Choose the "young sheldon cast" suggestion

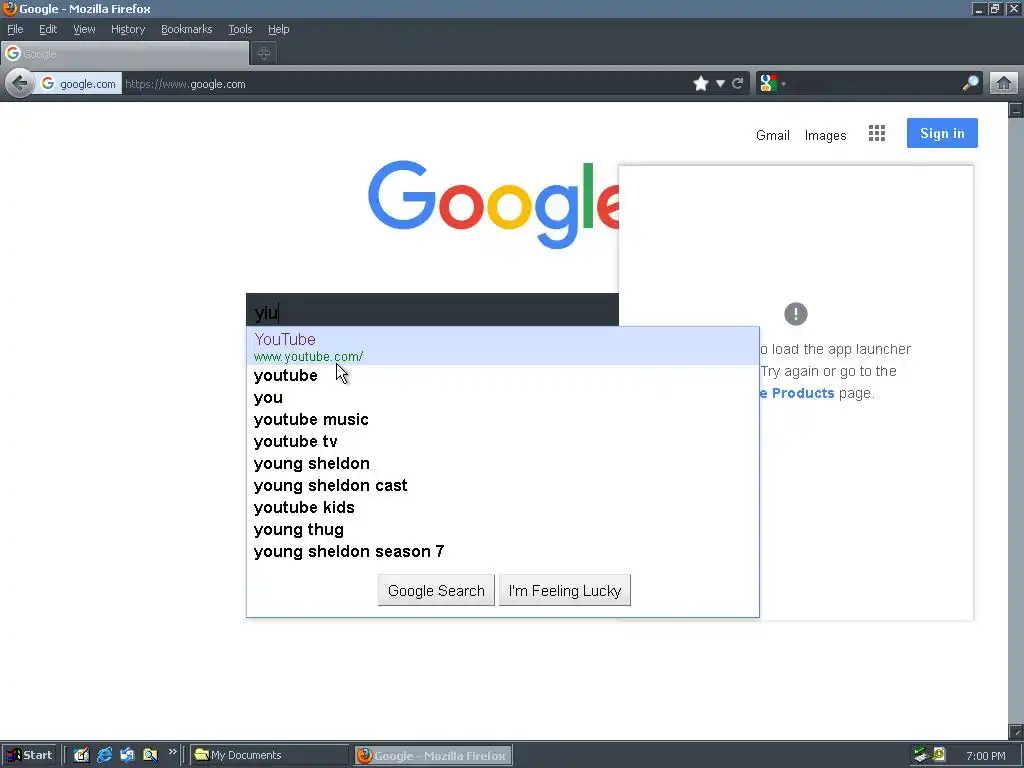pos(502,486)
